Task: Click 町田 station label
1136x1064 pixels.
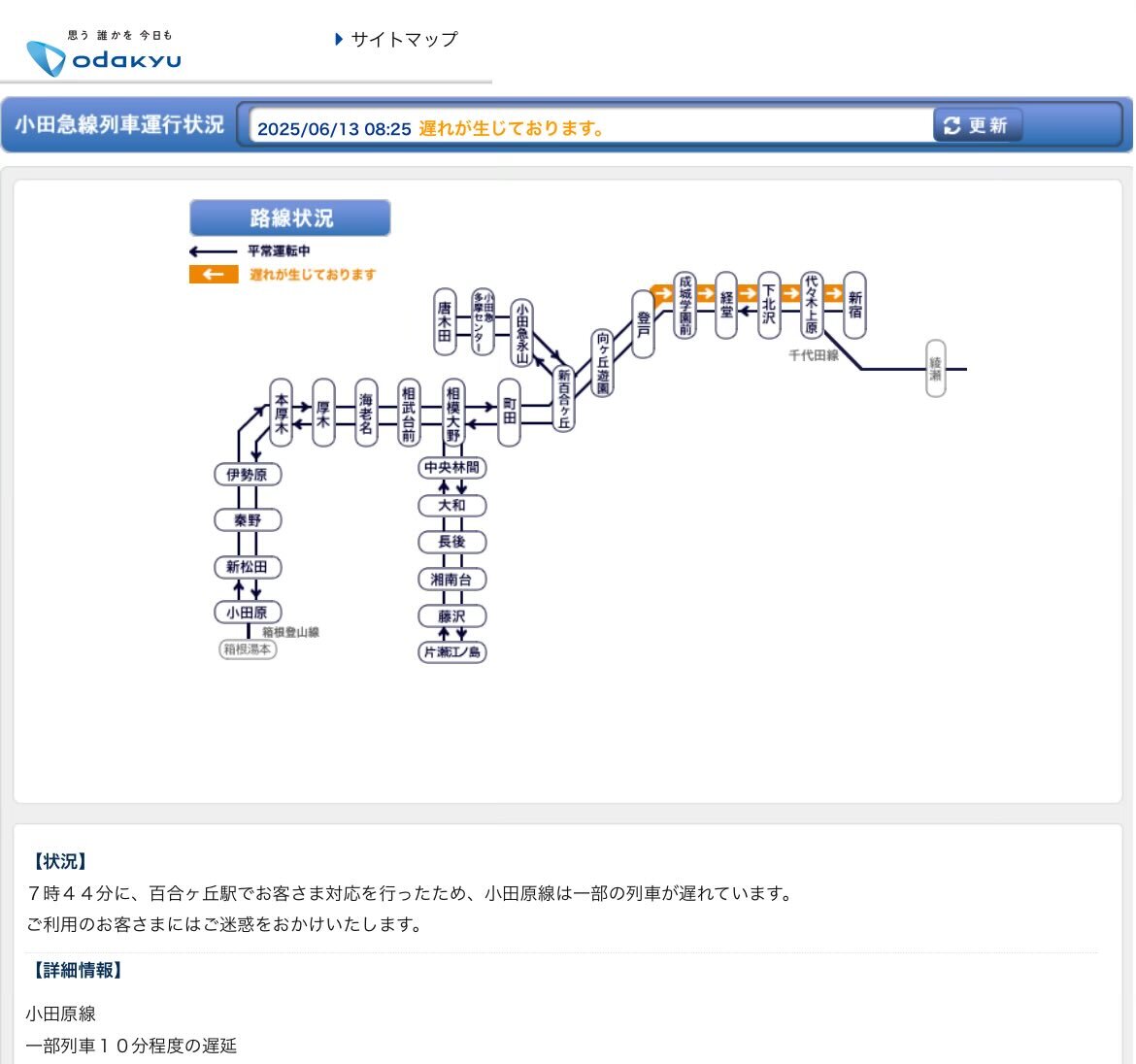Action: coord(510,412)
